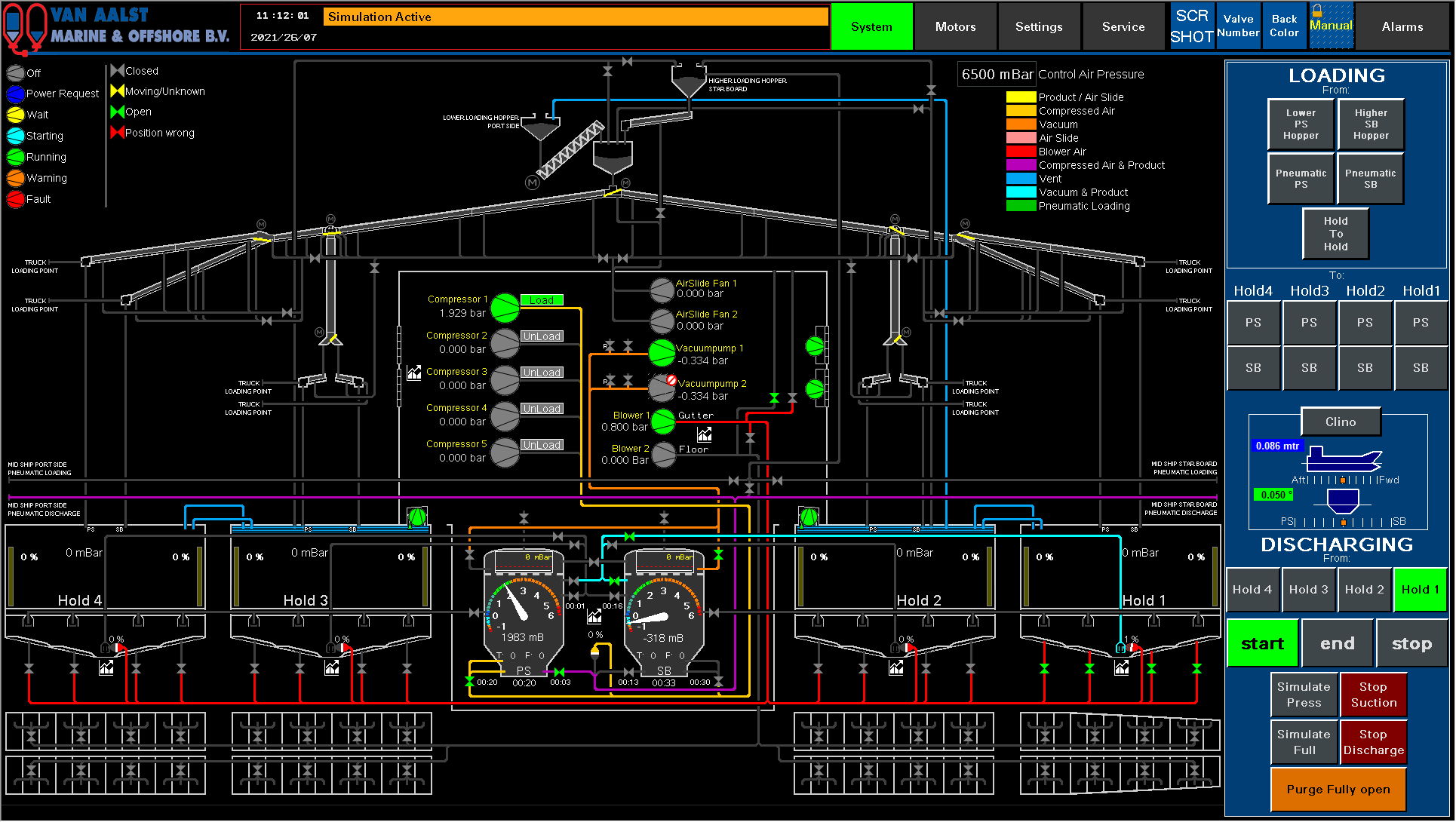The height and width of the screenshot is (822, 1456).
Task: Click the Purge Fully open button
Action: click(x=1338, y=790)
